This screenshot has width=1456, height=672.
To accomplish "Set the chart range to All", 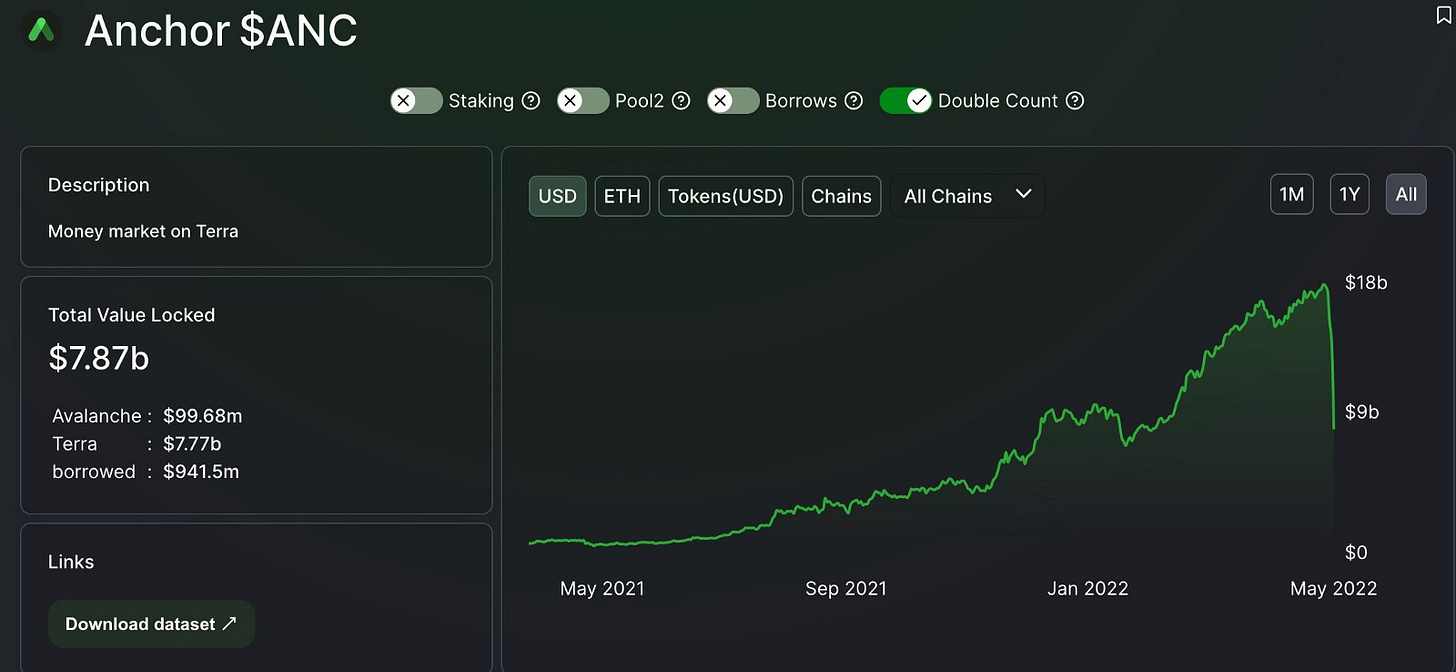I will [1406, 194].
